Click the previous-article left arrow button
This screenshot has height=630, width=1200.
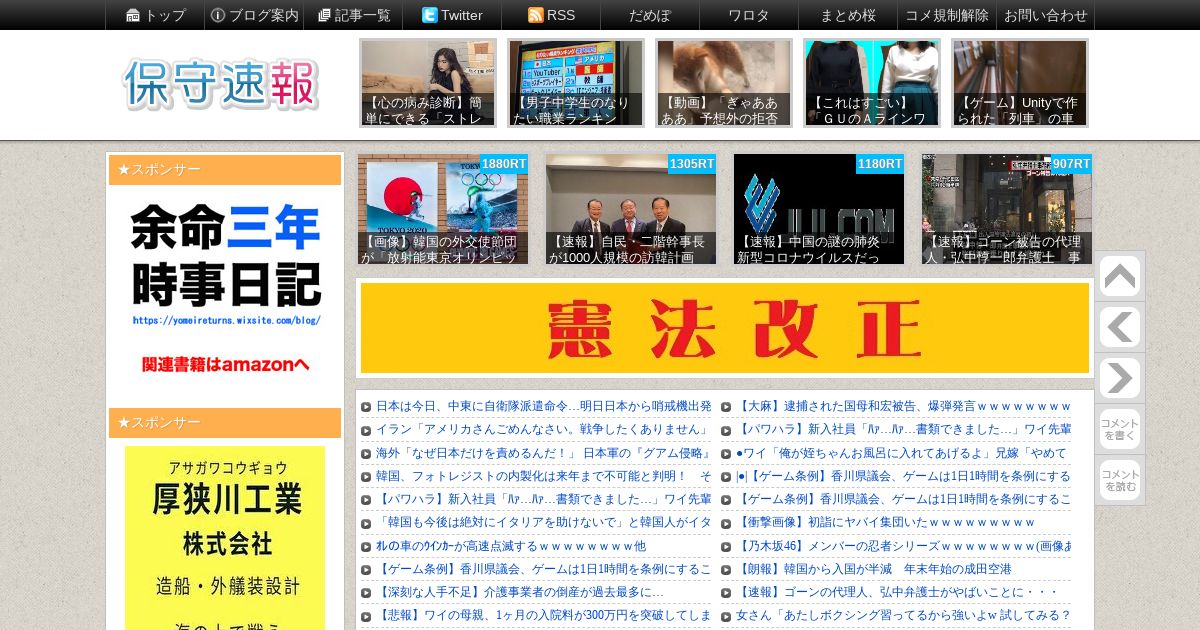click(x=1119, y=328)
